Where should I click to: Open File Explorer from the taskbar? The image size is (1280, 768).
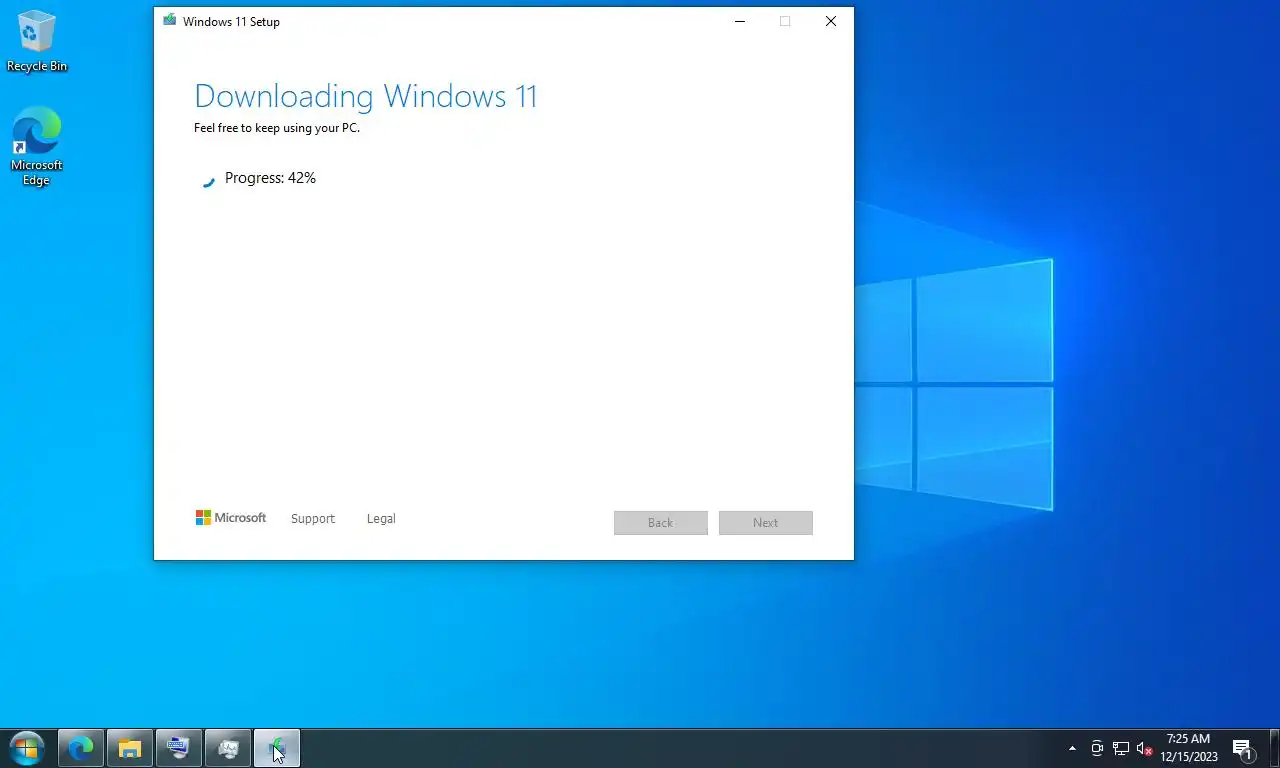129,748
